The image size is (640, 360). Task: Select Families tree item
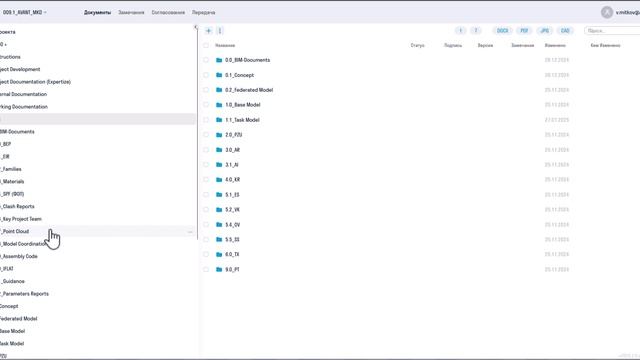pyautogui.click(x=11, y=169)
